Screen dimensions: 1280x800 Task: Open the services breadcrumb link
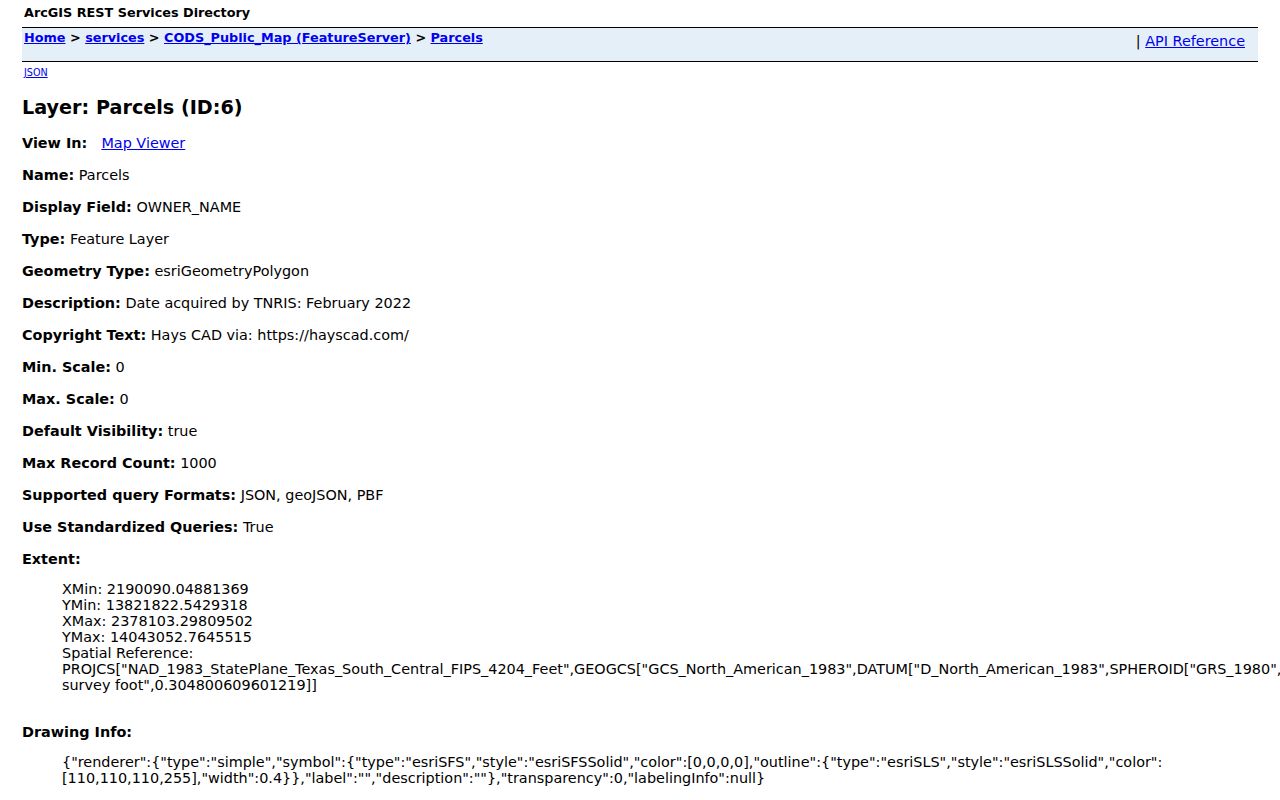115,38
